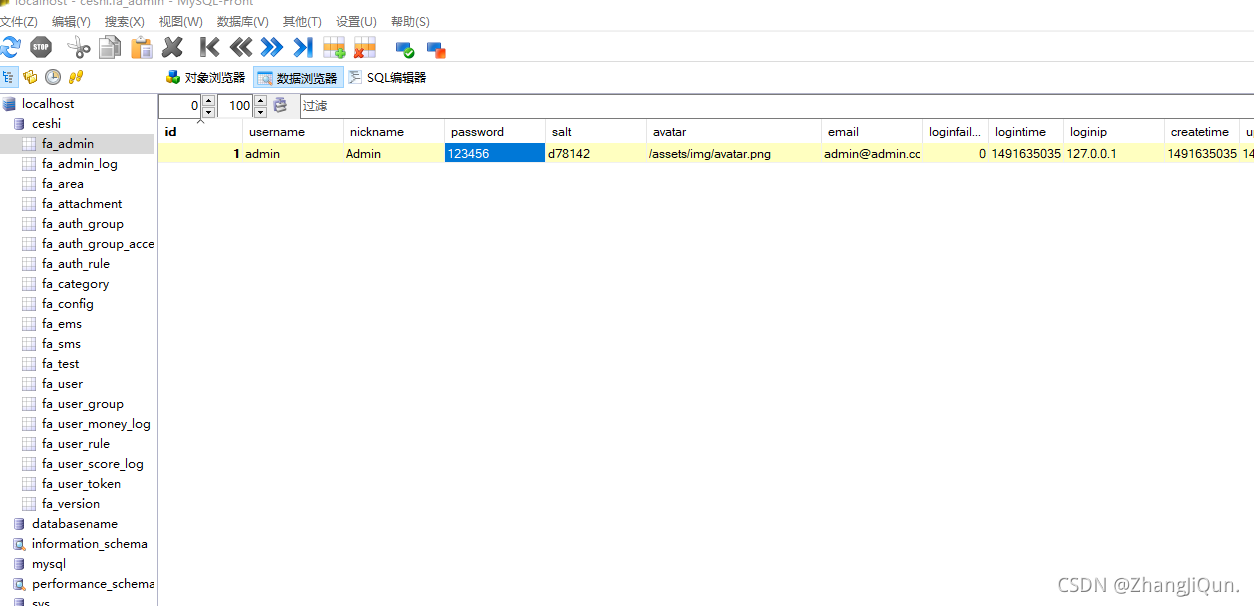Apply changes with the green check icon
1254x606 pixels.
pyautogui.click(x=403, y=47)
